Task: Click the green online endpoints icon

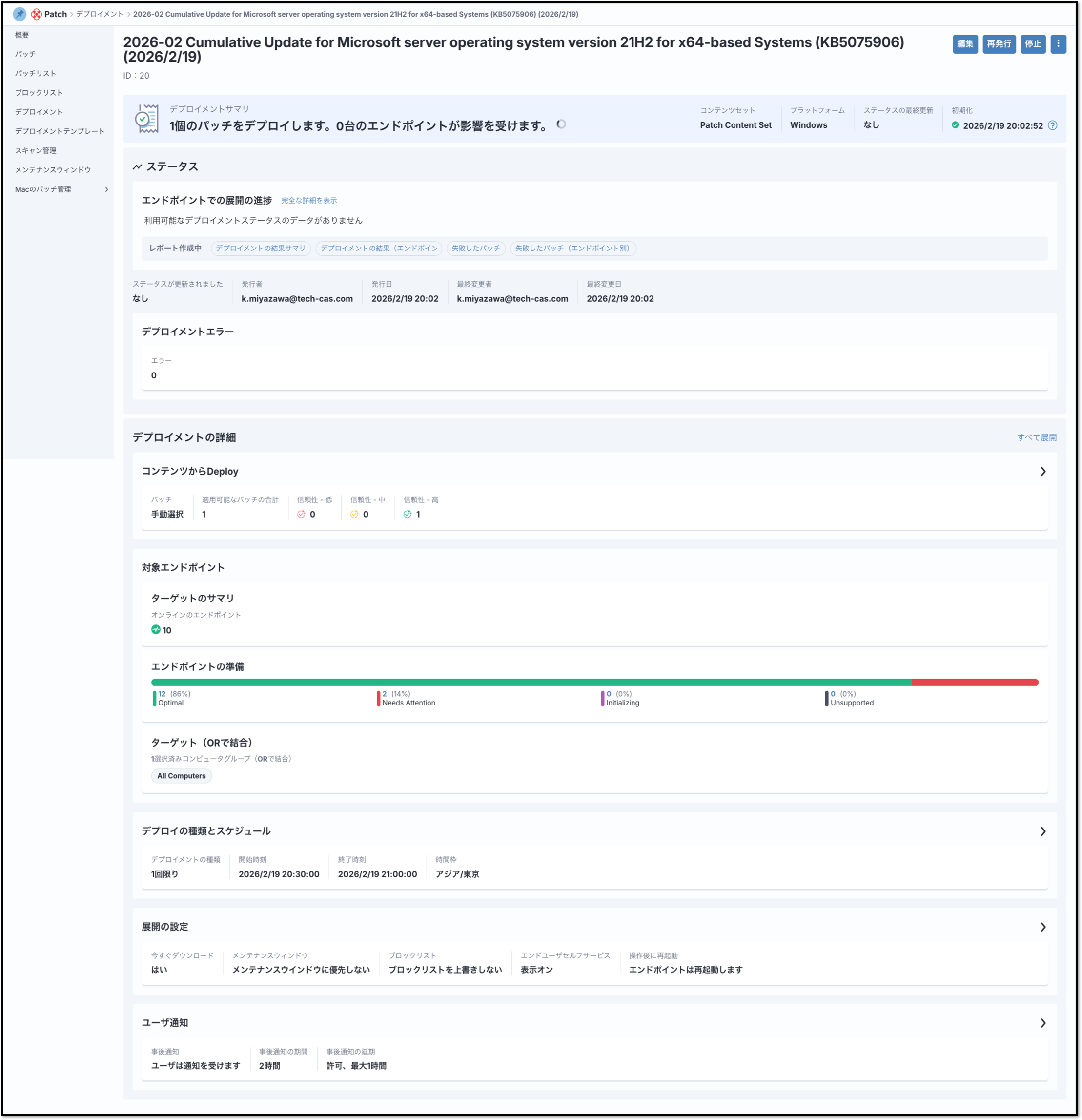Action: pos(155,629)
